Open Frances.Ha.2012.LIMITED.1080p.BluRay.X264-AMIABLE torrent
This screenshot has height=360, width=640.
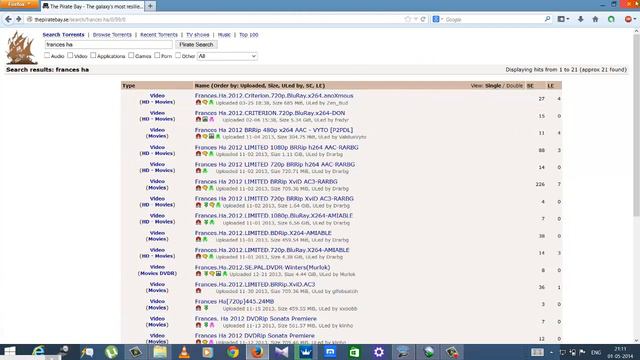coord(273,216)
